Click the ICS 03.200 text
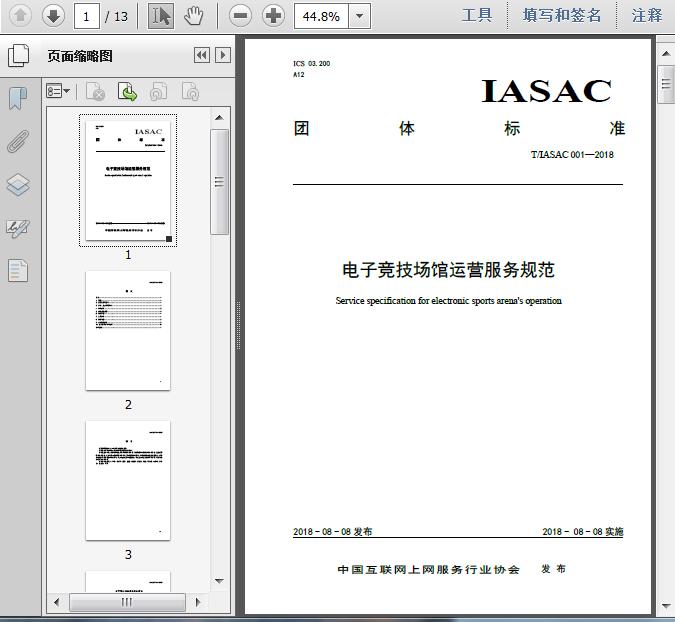 (x=312, y=64)
